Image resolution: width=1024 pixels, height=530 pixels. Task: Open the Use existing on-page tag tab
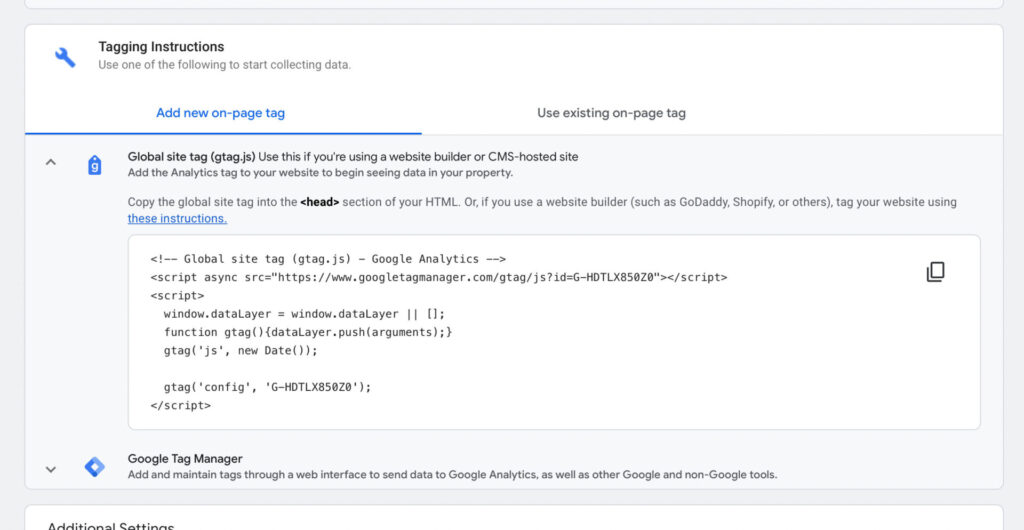click(611, 113)
